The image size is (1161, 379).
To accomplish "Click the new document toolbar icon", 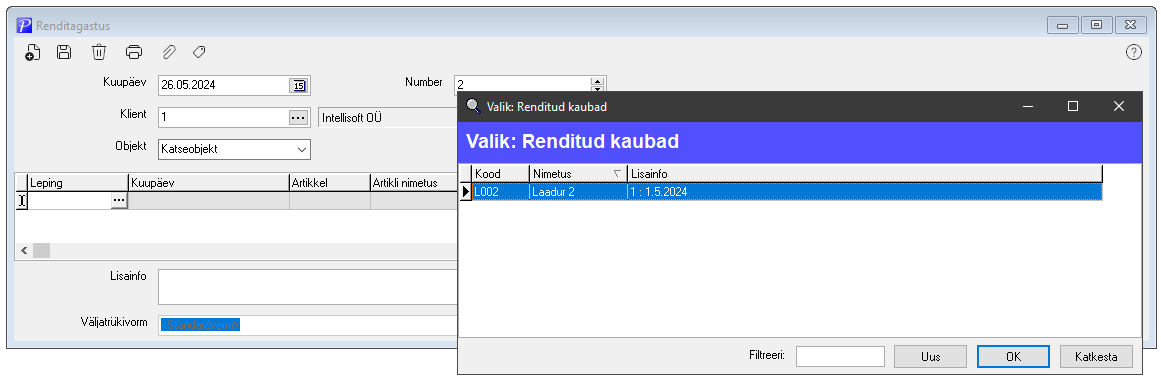I will coord(32,53).
